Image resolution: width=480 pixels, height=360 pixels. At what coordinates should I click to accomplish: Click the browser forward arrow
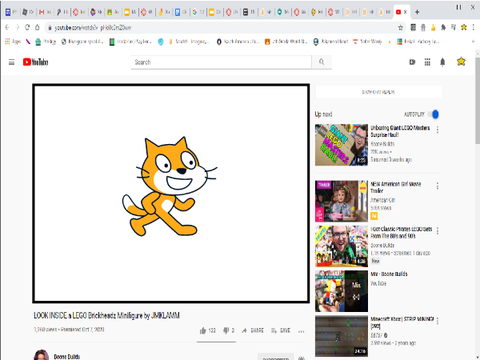[x=17, y=27]
